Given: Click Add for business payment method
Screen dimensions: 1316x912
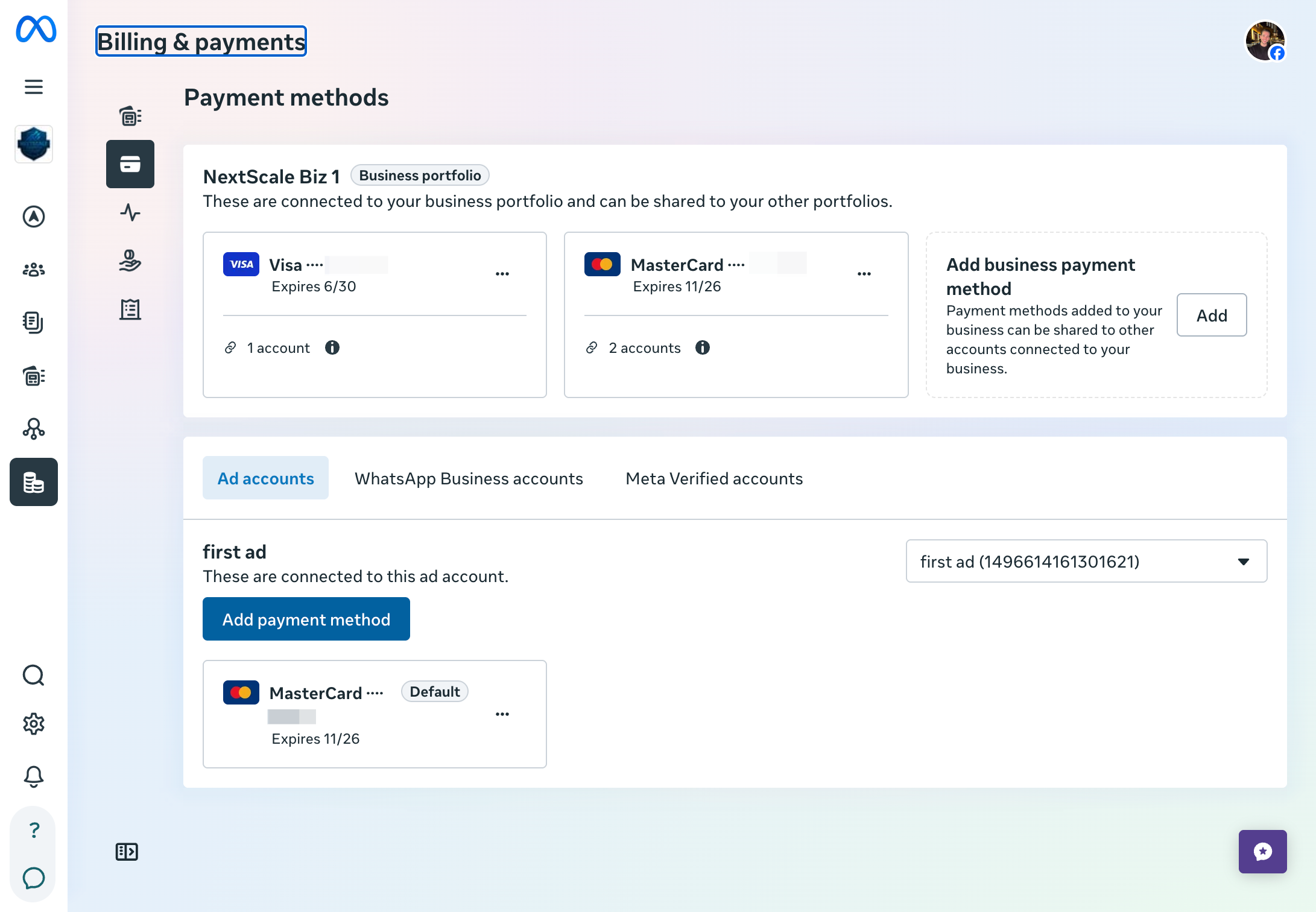Looking at the screenshot, I should [x=1212, y=315].
